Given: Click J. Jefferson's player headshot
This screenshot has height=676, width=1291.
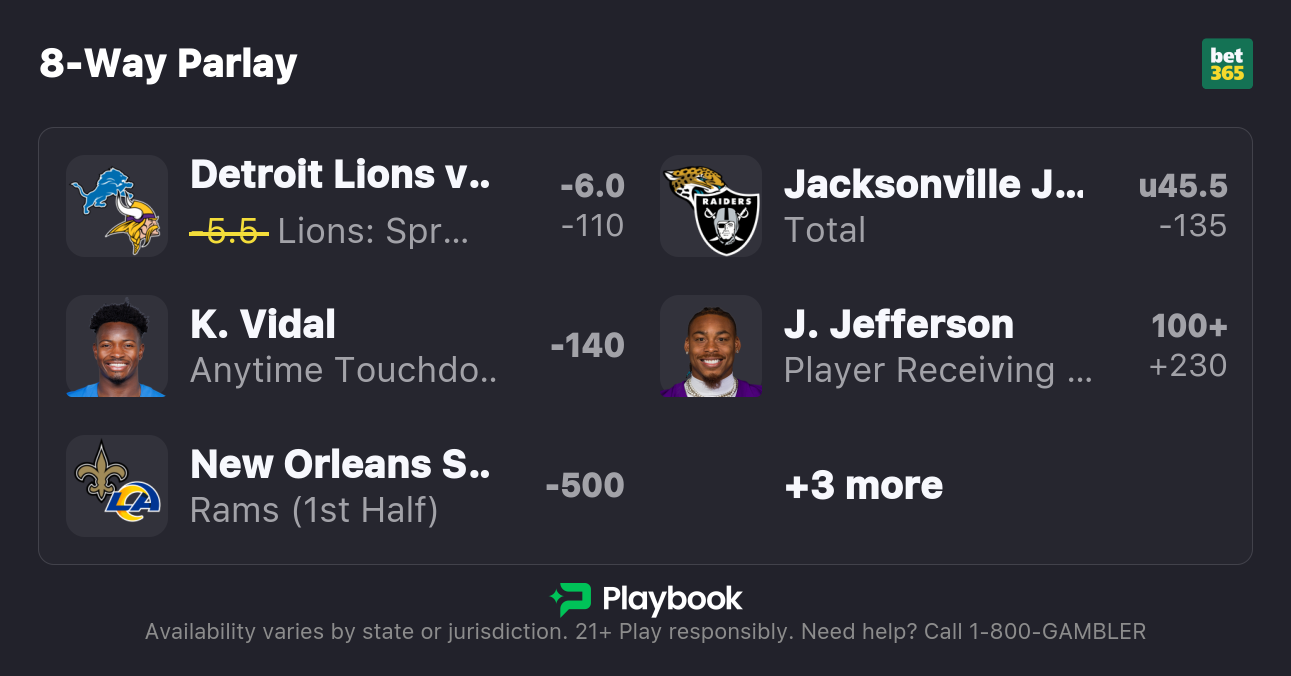Looking at the screenshot, I should (711, 346).
